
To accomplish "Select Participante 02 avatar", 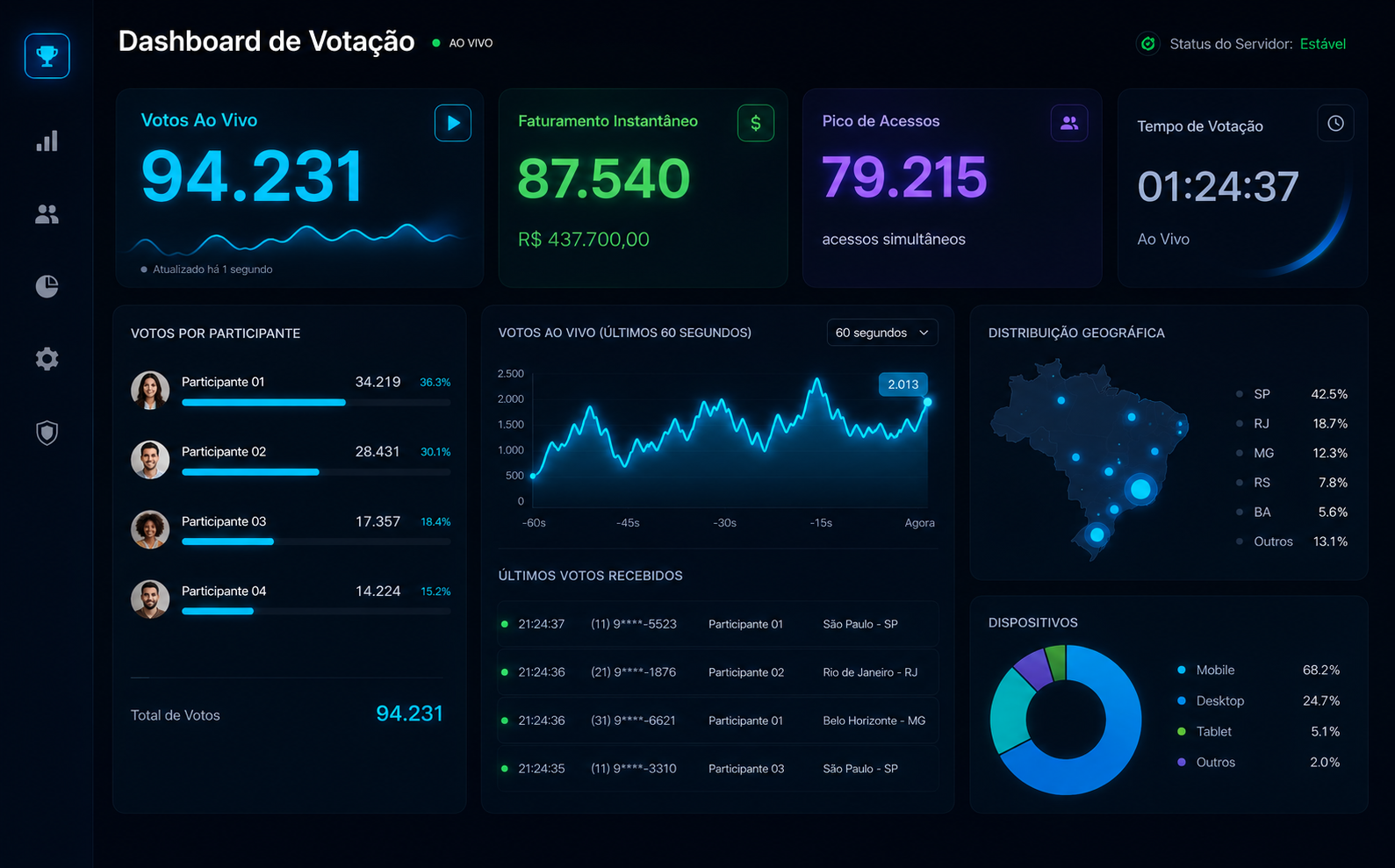I will 150,460.
